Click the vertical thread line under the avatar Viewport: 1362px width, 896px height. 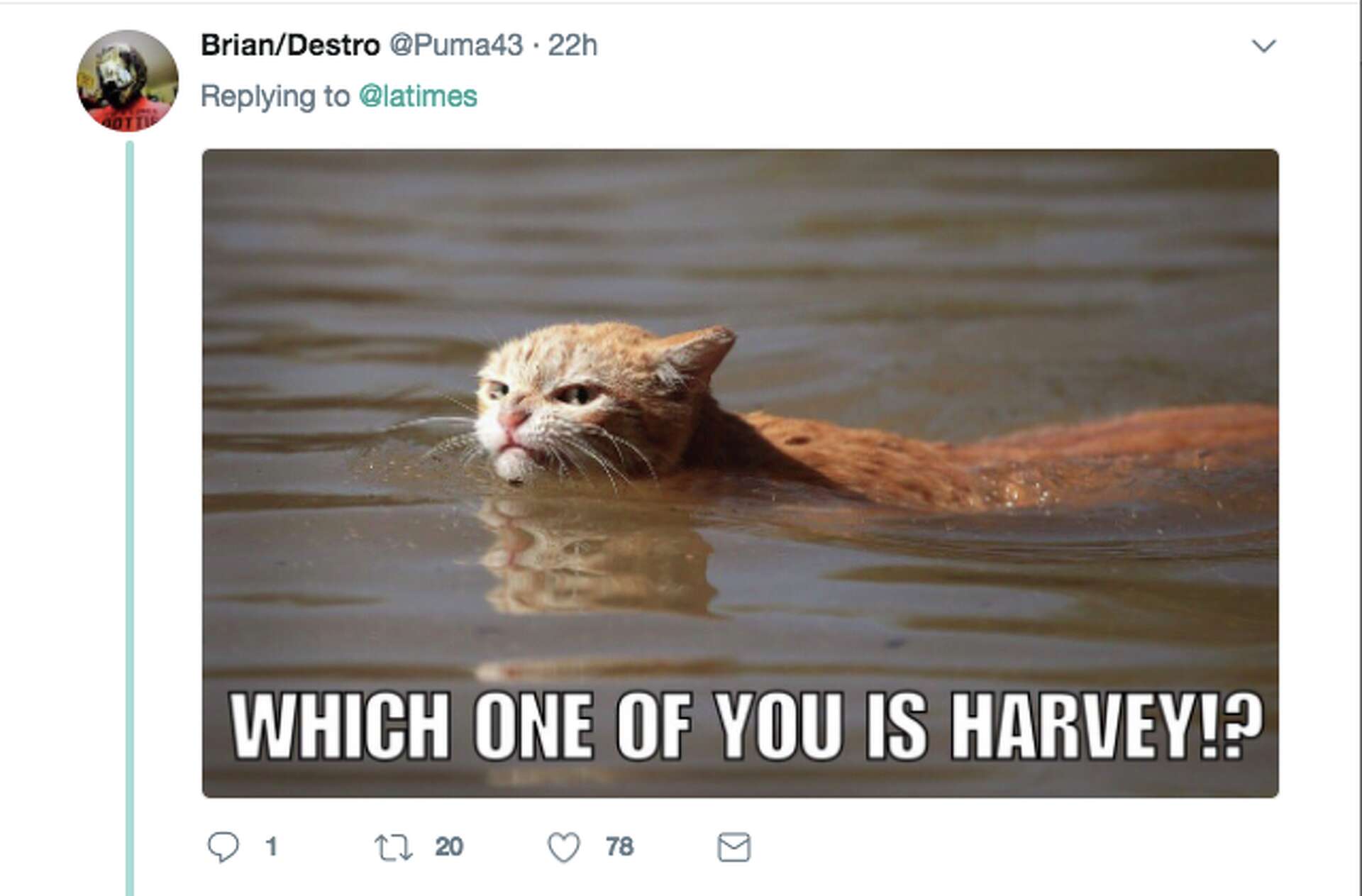[128, 497]
